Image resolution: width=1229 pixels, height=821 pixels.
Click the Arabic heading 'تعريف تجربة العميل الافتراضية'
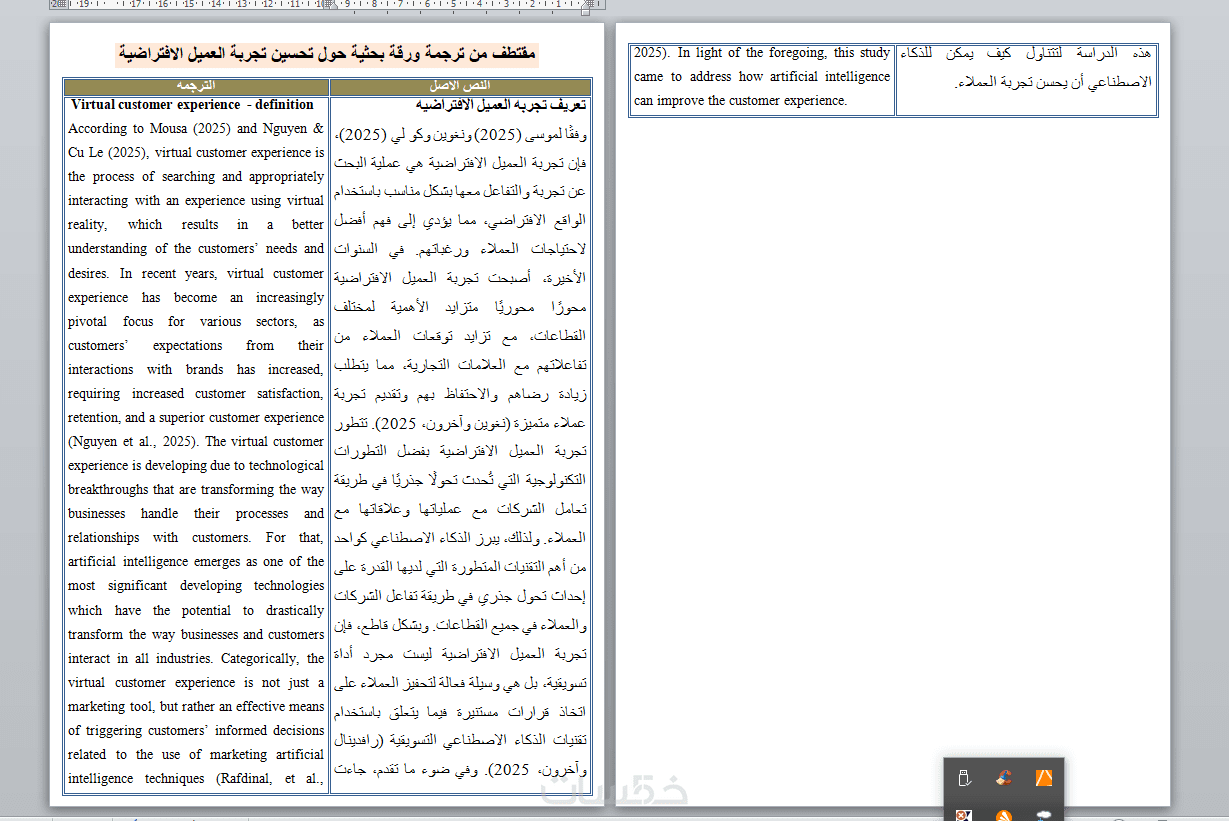click(x=502, y=104)
